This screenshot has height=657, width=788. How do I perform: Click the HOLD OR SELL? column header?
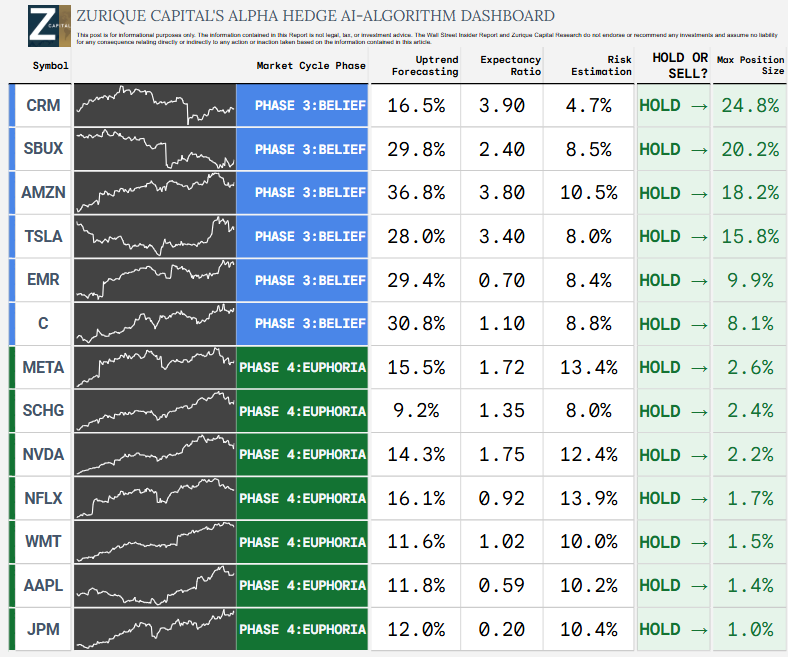[680, 66]
